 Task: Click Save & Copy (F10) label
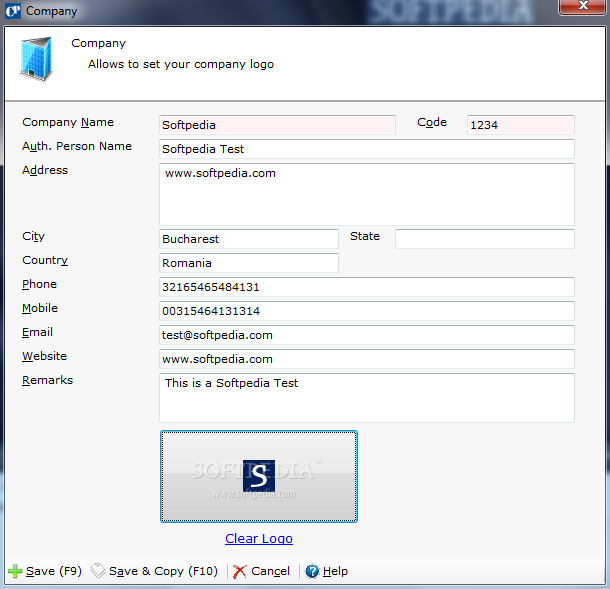[163, 571]
